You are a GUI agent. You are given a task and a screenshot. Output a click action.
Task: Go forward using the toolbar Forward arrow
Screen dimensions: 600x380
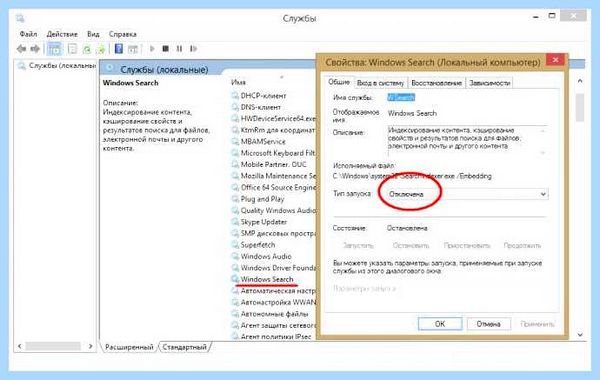click(x=35, y=49)
